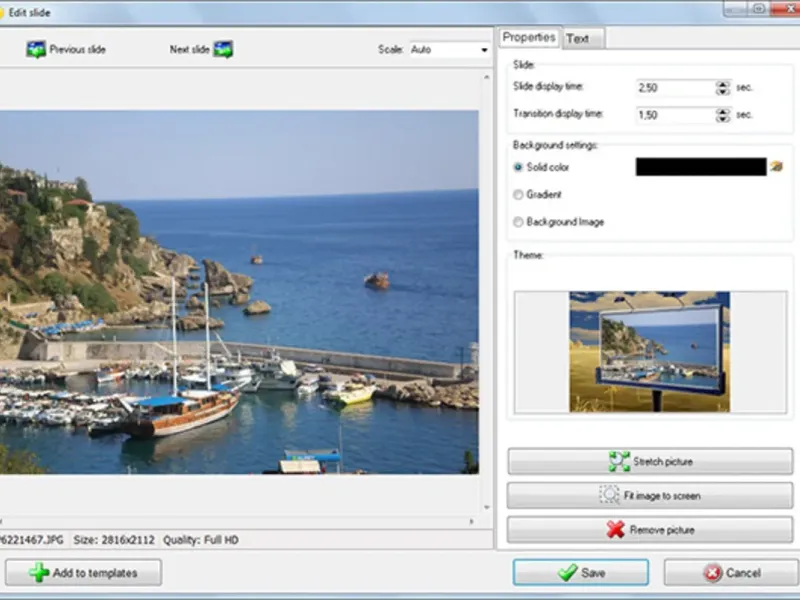This screenshot has width=800, height=600.
Task: Go to the Previous slide
Action: (66, 49)
